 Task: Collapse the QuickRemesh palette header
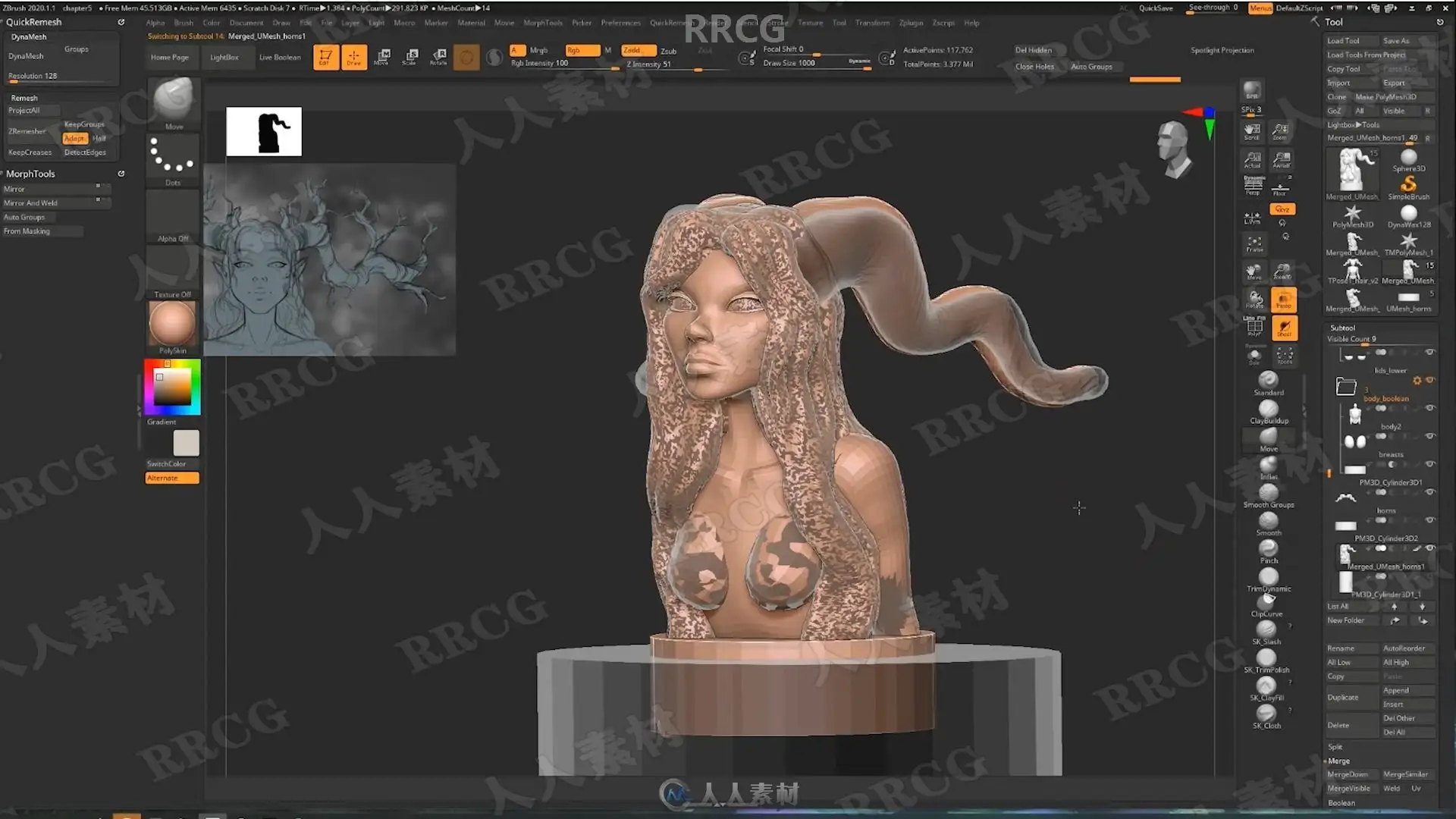pos(34,22)
